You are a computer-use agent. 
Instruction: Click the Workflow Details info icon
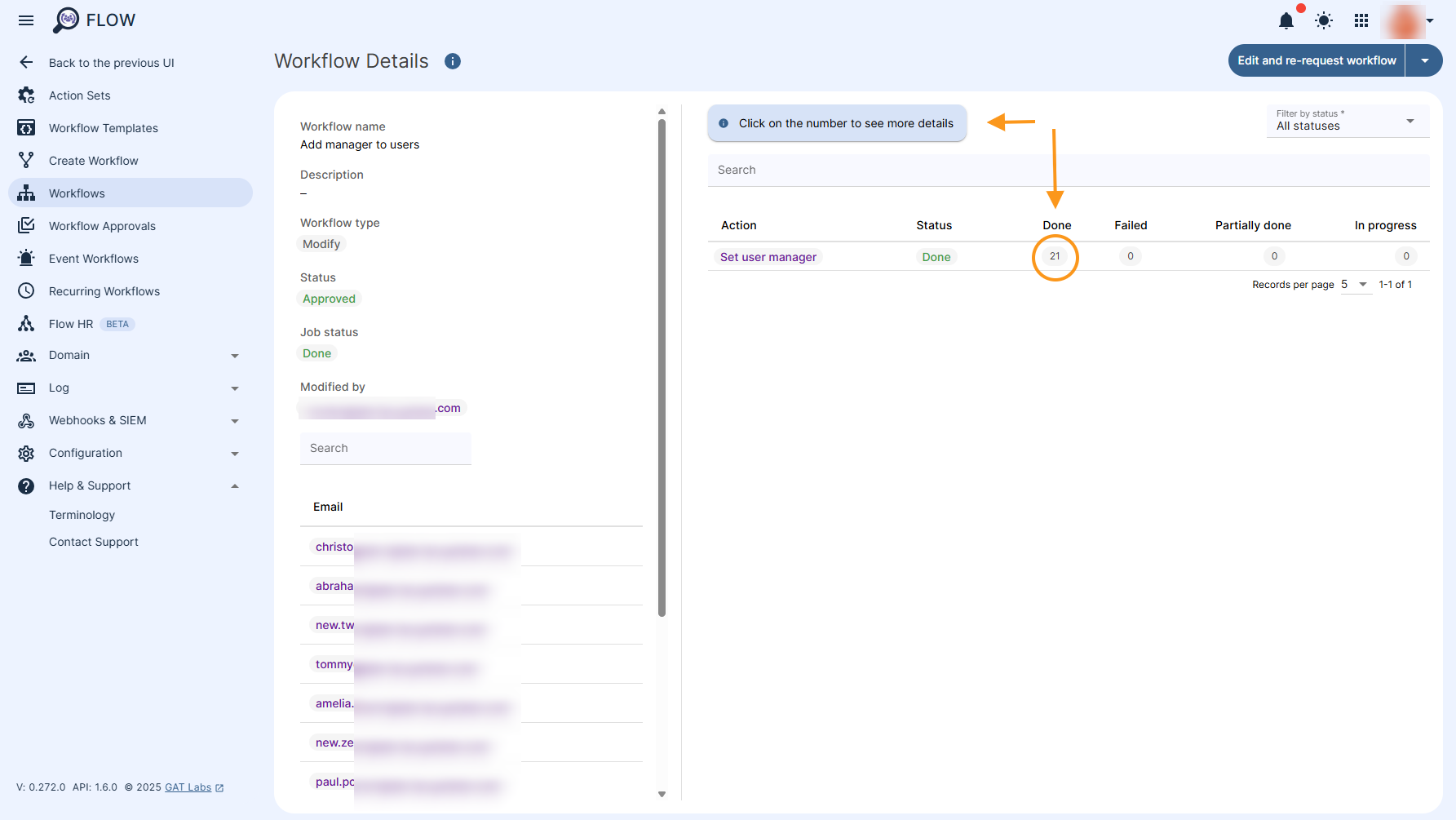pyautogui.click(x=453, y=60)
